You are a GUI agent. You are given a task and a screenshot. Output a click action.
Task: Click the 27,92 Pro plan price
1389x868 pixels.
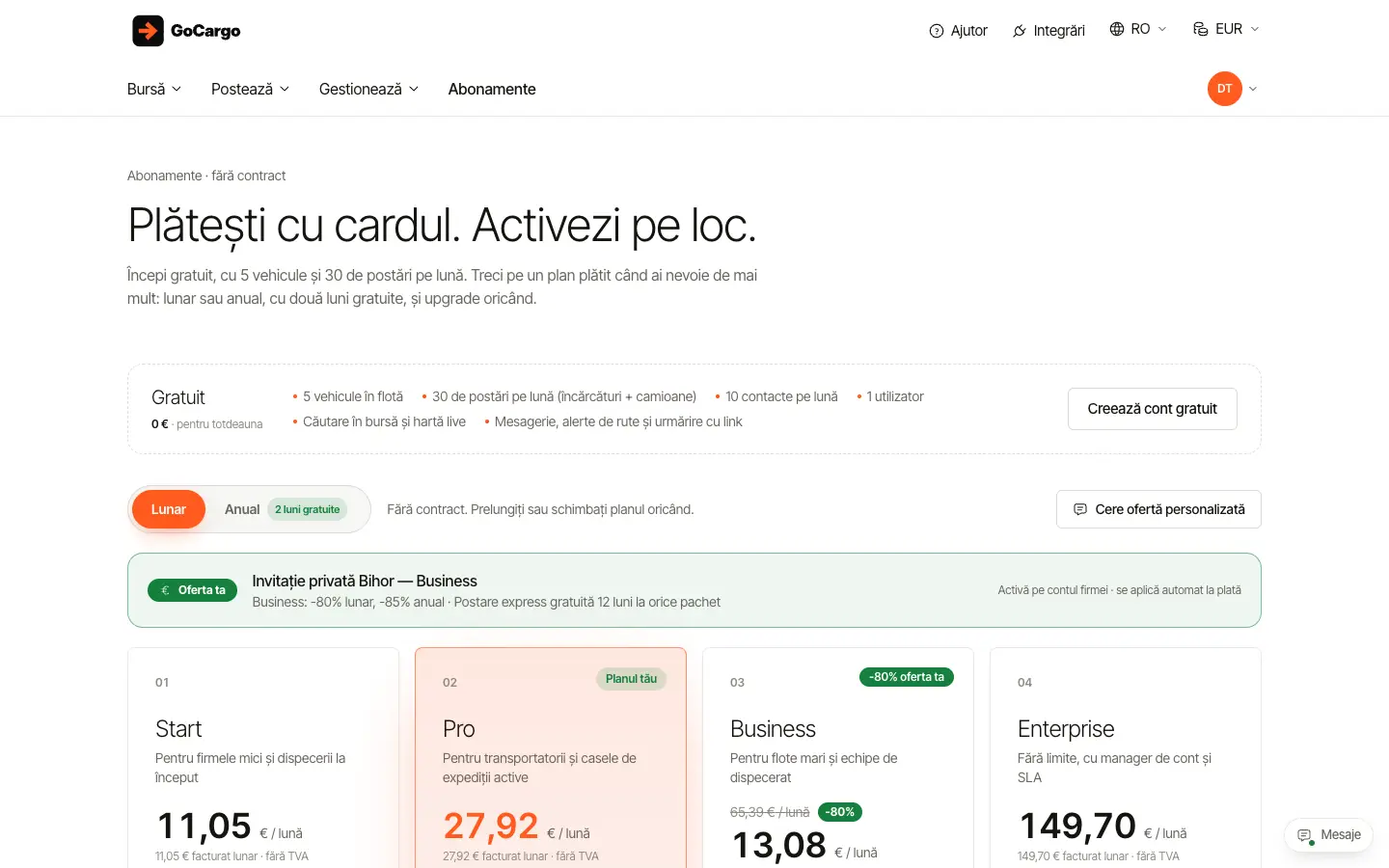491,826
